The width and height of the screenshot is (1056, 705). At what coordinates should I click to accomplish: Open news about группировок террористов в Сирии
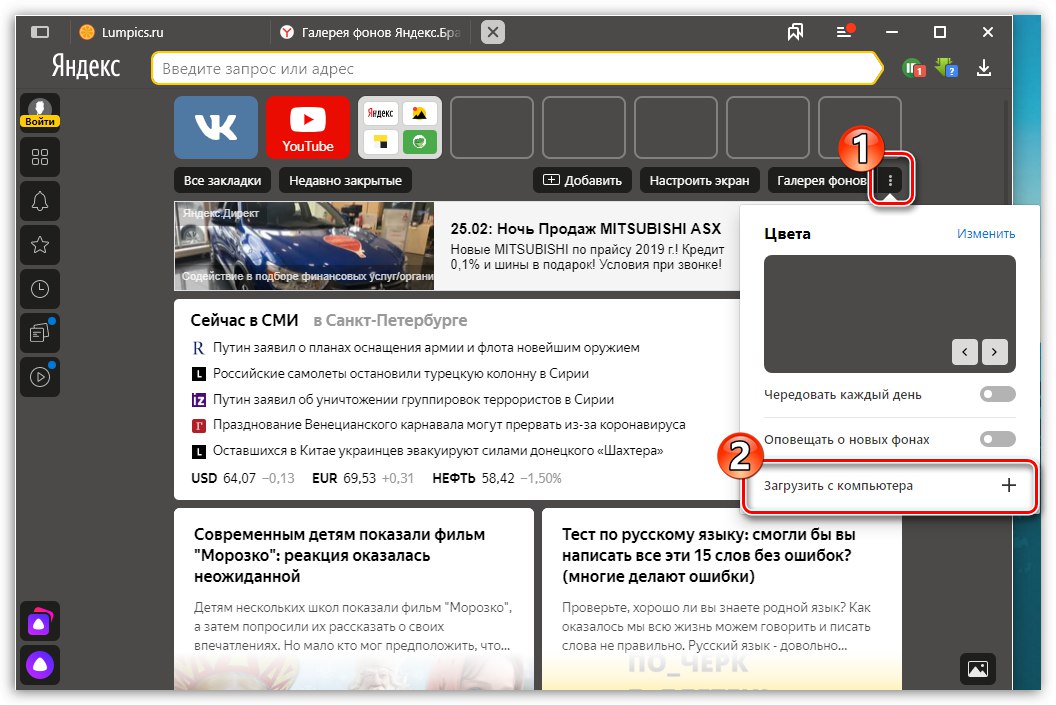(x=414, y=399)
